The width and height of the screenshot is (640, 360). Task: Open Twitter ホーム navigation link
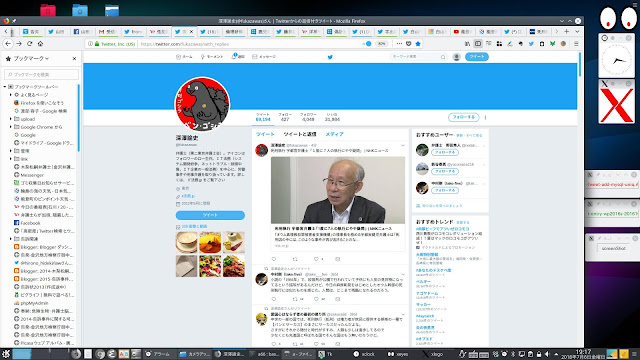184,57
